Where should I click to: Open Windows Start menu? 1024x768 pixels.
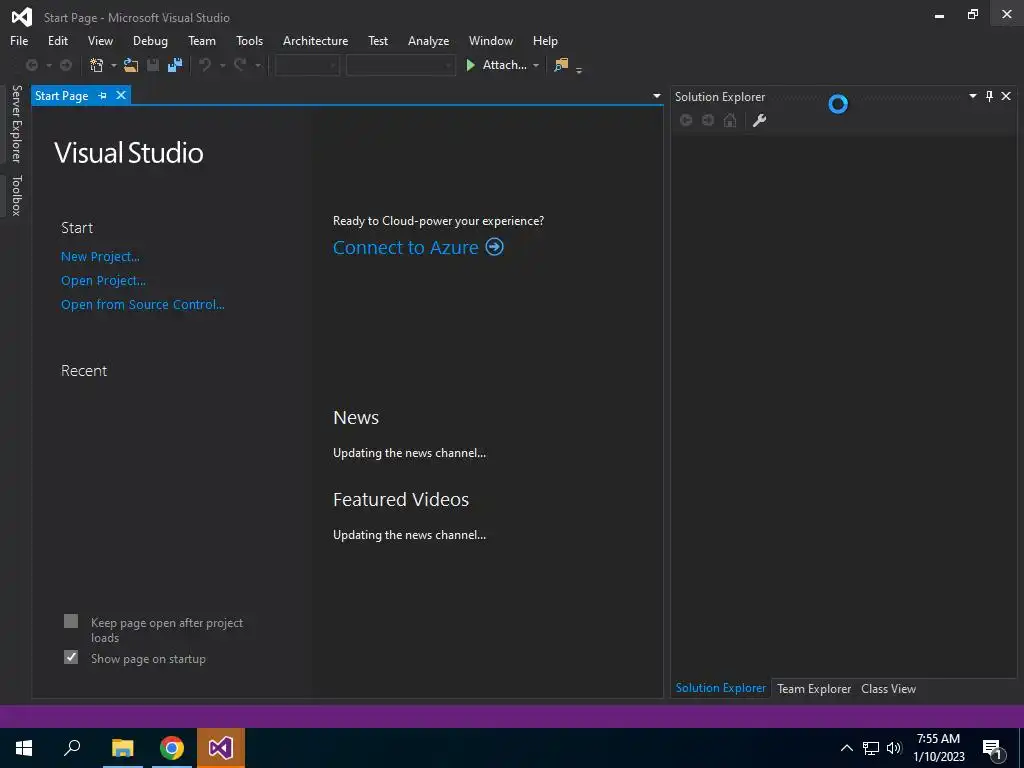click(x=24, y=748)
